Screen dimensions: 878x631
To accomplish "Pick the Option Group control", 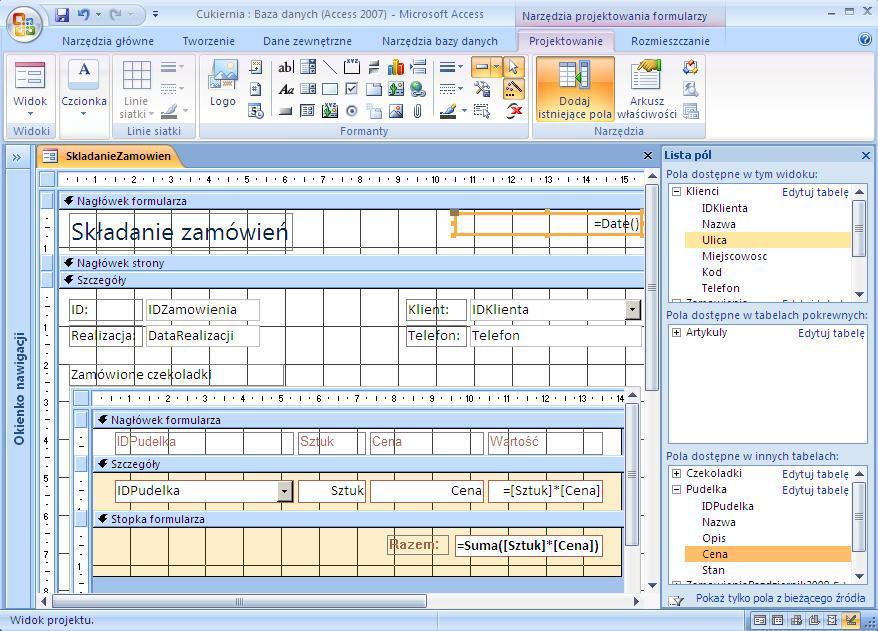I will point(352,68).
